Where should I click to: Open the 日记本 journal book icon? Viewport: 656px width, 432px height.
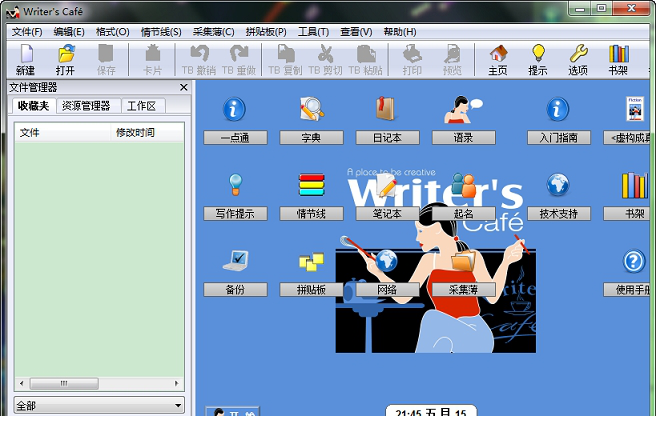coord(386,109)
